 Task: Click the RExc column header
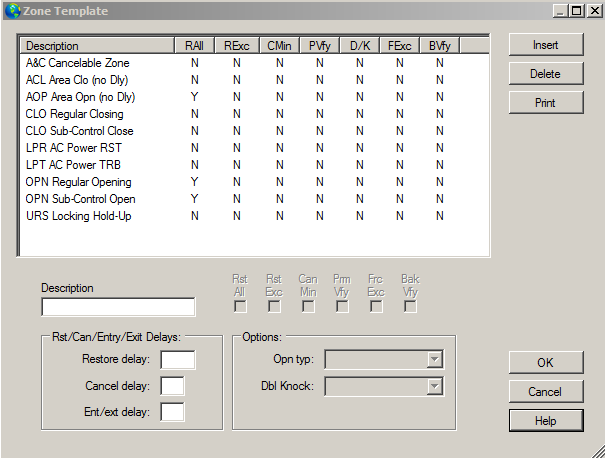click(237, 46)
